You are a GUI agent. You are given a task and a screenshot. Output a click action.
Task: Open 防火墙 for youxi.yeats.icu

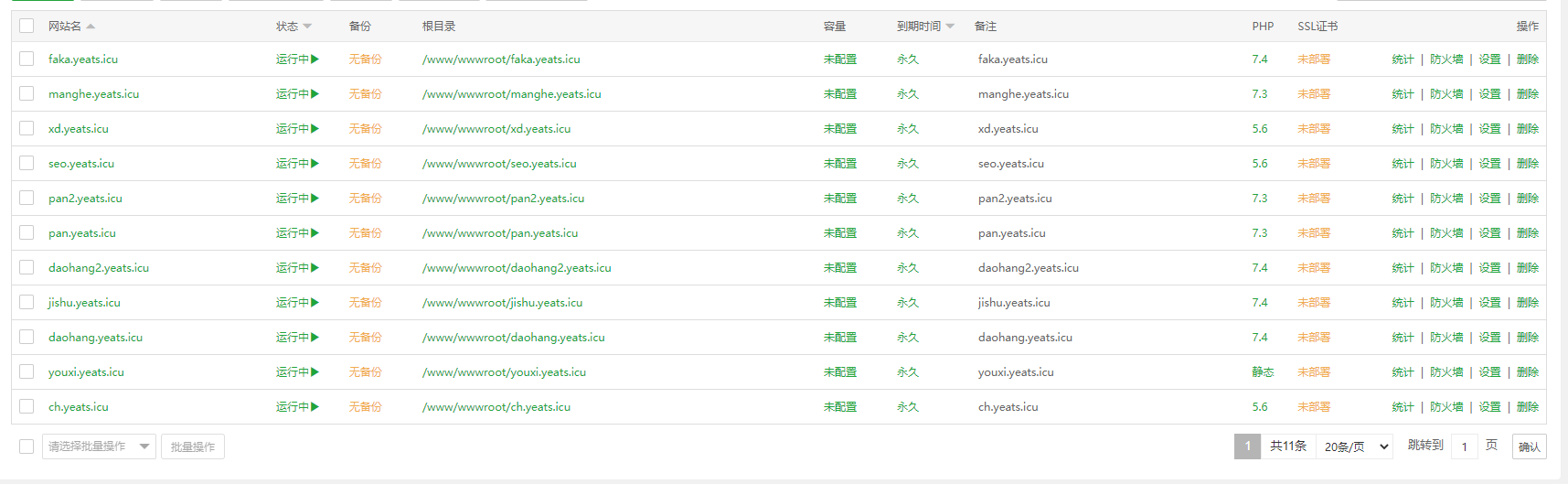pos(1446,372)
